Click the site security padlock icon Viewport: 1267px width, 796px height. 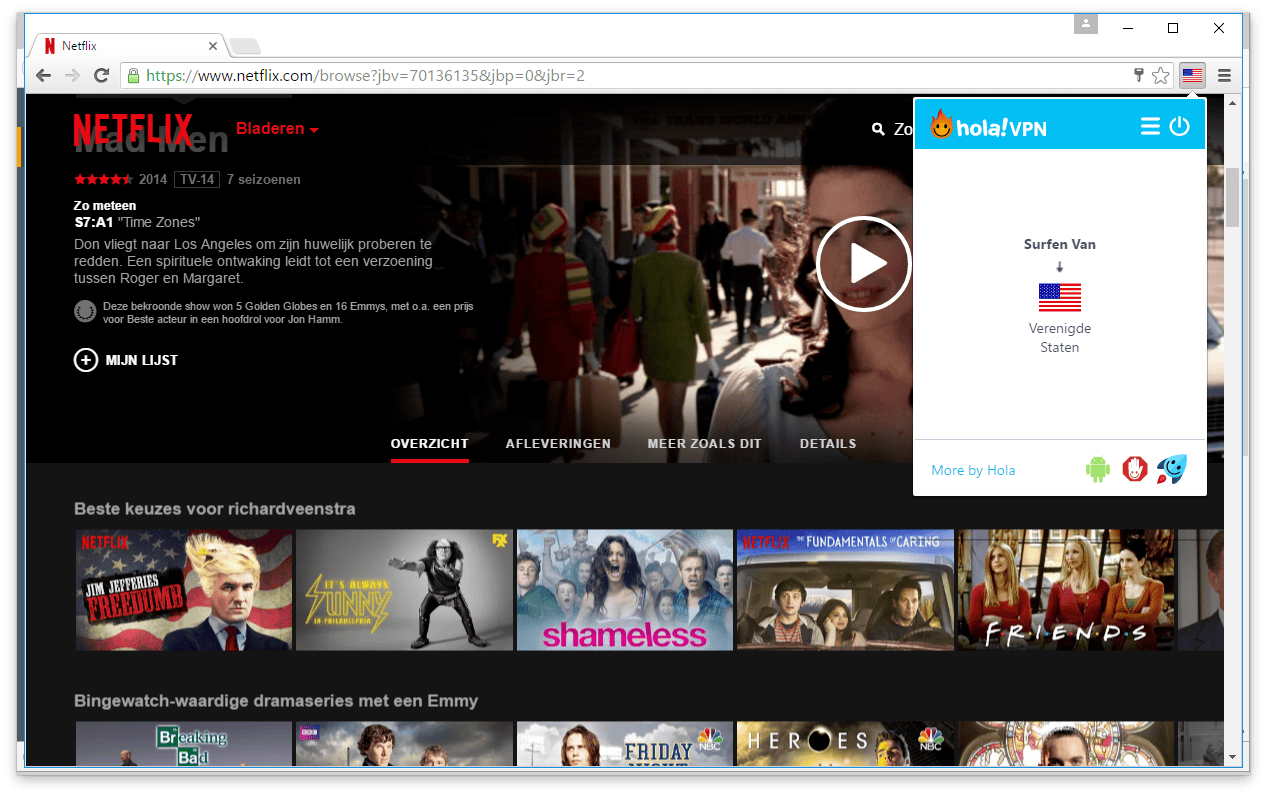coord(132,75)
